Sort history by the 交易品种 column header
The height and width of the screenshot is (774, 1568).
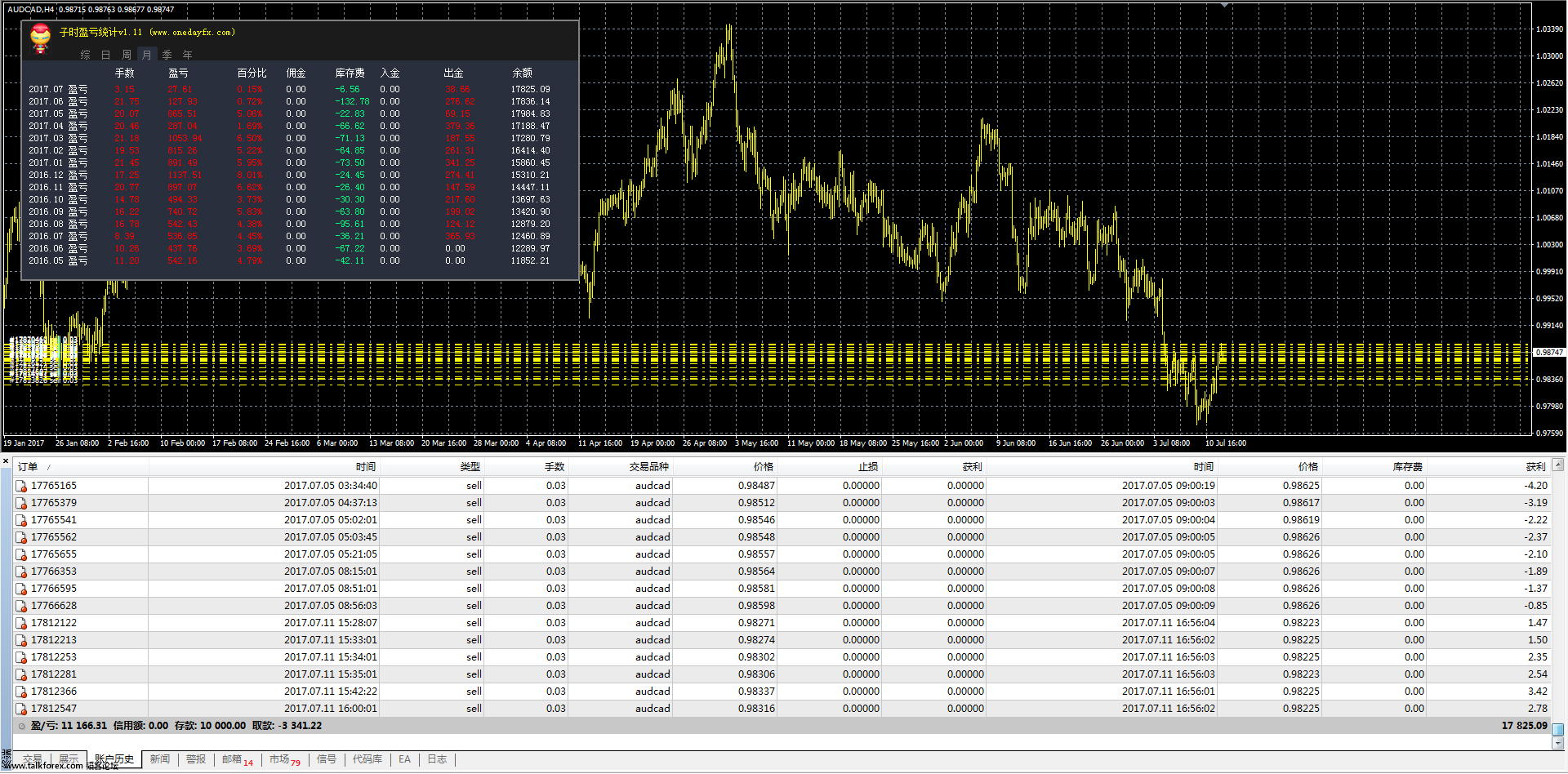click(x=649, y=467)
